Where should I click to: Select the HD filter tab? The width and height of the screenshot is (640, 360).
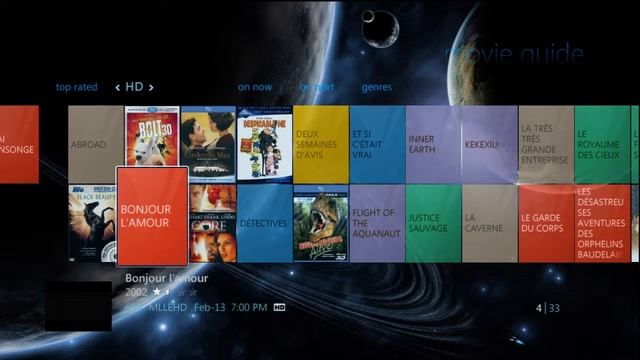(x=134, y=87)
